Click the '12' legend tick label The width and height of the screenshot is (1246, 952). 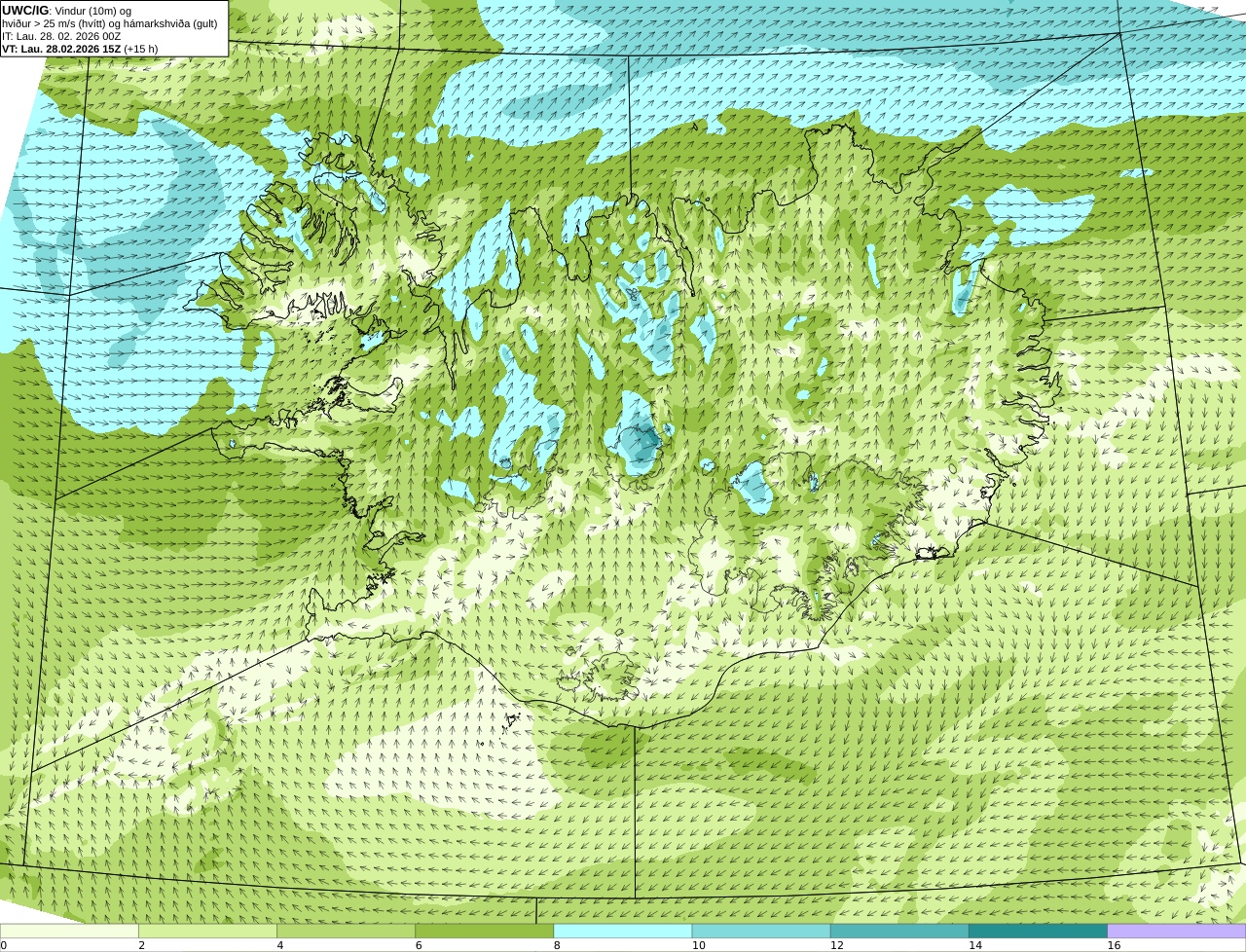[836, 945]
